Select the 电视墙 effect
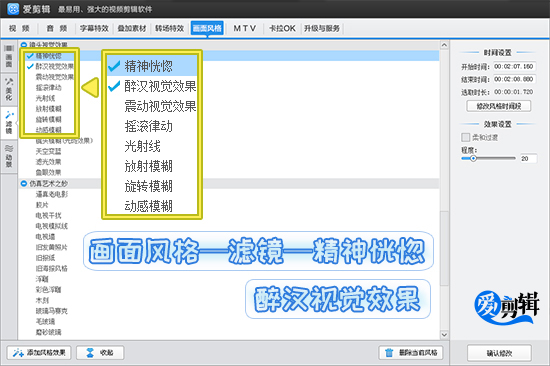 click(x=46, y=237)
